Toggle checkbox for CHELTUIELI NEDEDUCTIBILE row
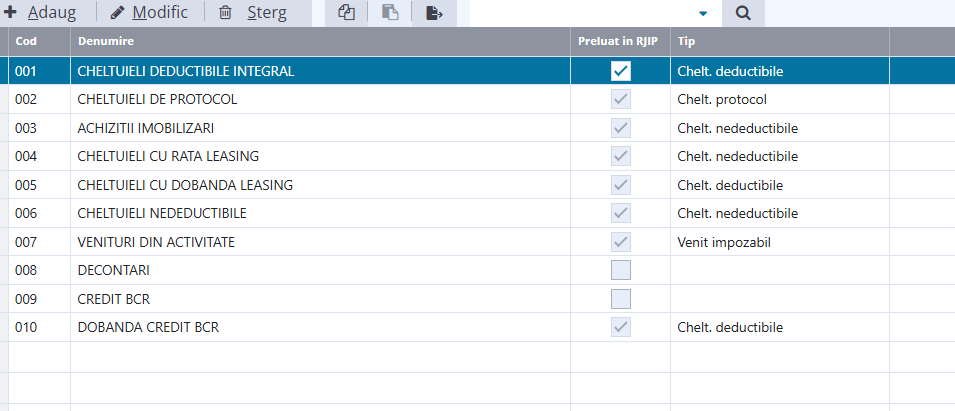The image size is (955, 411). (621, 213)
